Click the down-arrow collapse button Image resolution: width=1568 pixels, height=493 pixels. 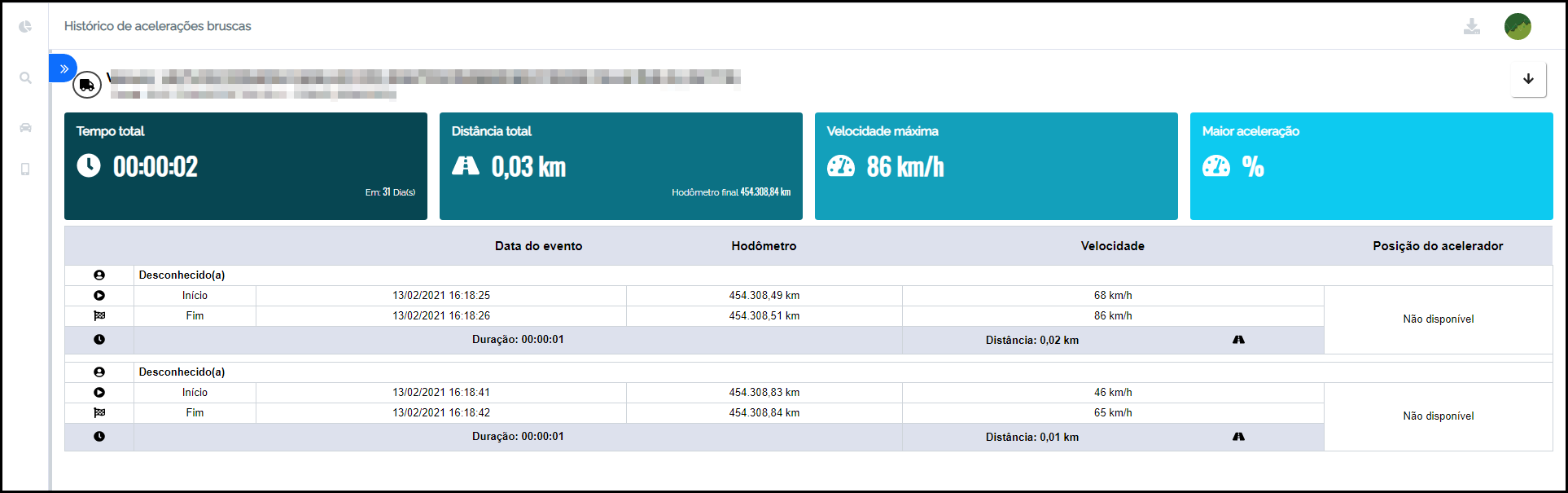tap(1528, 79)
